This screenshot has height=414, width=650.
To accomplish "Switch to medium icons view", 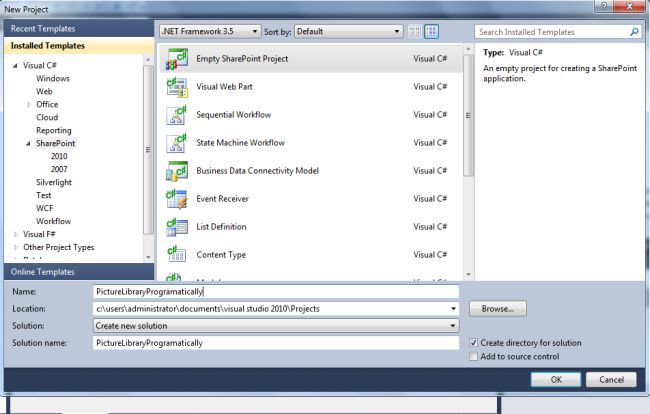I will pyautogui.click(x=432, y=31).
